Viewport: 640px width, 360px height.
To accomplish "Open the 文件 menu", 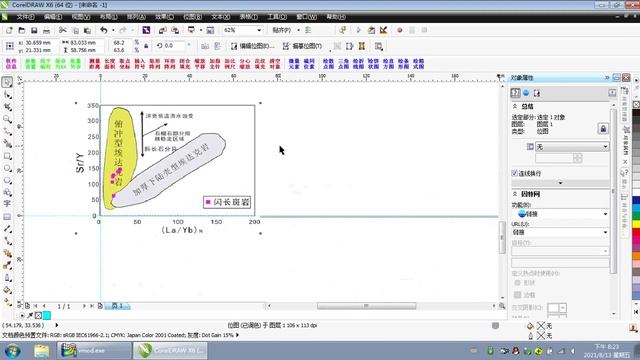I will [25, 17].
